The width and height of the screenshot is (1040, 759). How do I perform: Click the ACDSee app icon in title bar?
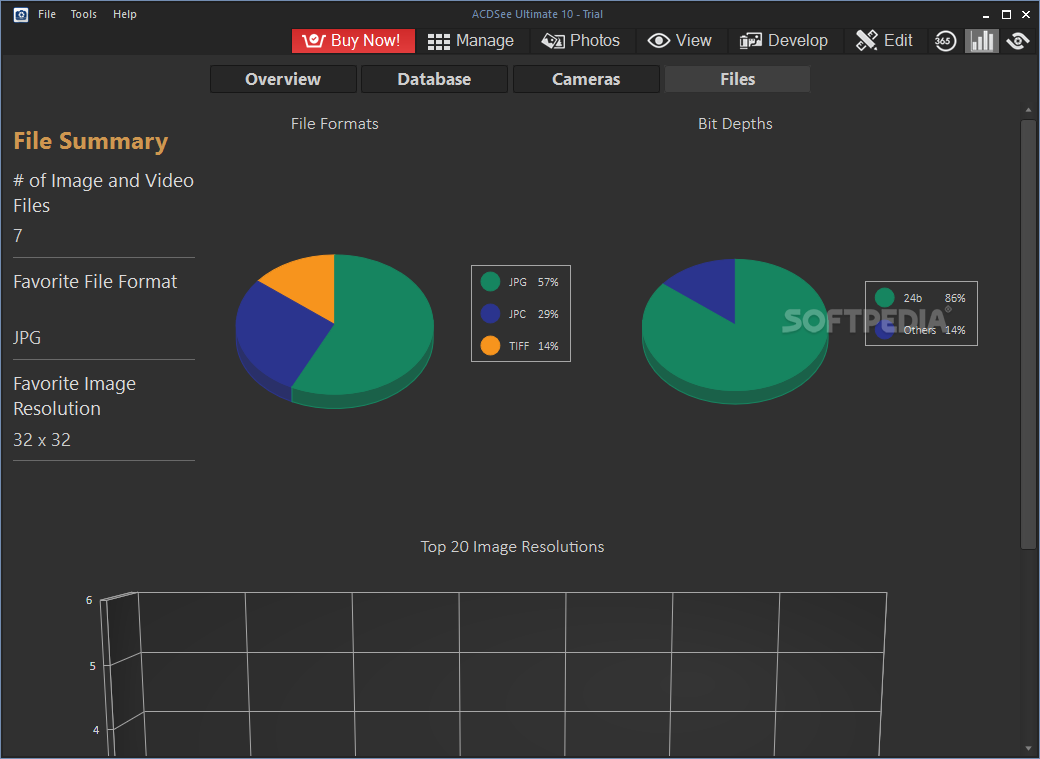coord(21,15)
